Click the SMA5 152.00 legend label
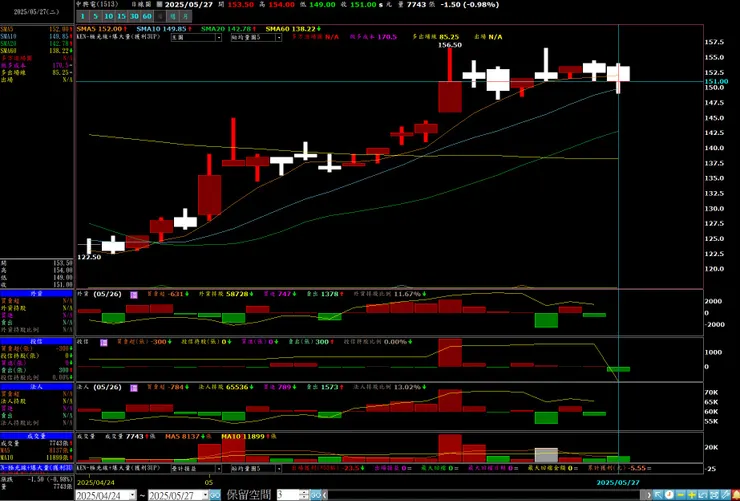Screen dimensions: 740x501 pyautogui.click(x=101, y=29)
